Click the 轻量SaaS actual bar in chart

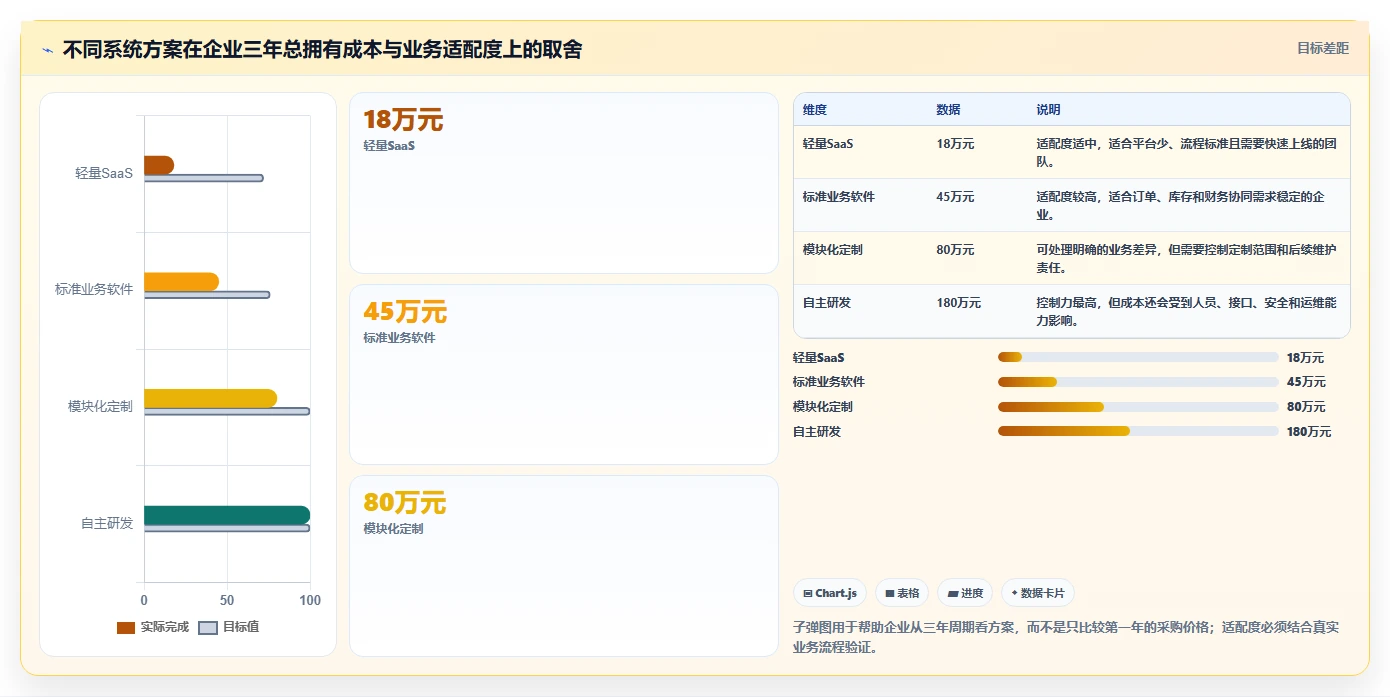pos(159,165)
